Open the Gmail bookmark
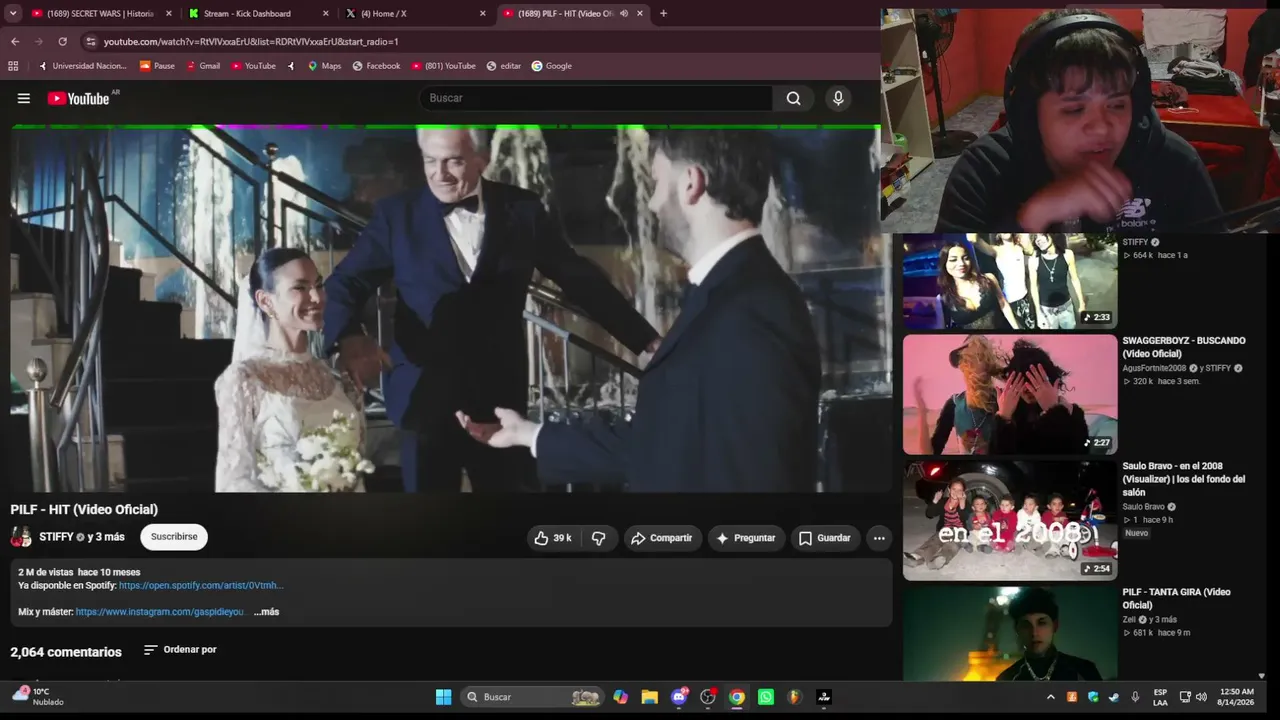The width and height of the screenshot is (1280, 720). coord(203,66)
